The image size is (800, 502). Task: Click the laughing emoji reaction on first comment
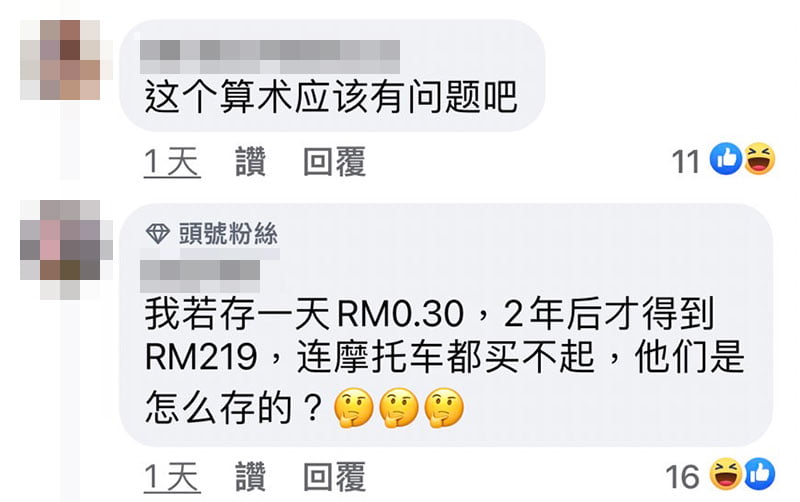(x=760, y=159)
